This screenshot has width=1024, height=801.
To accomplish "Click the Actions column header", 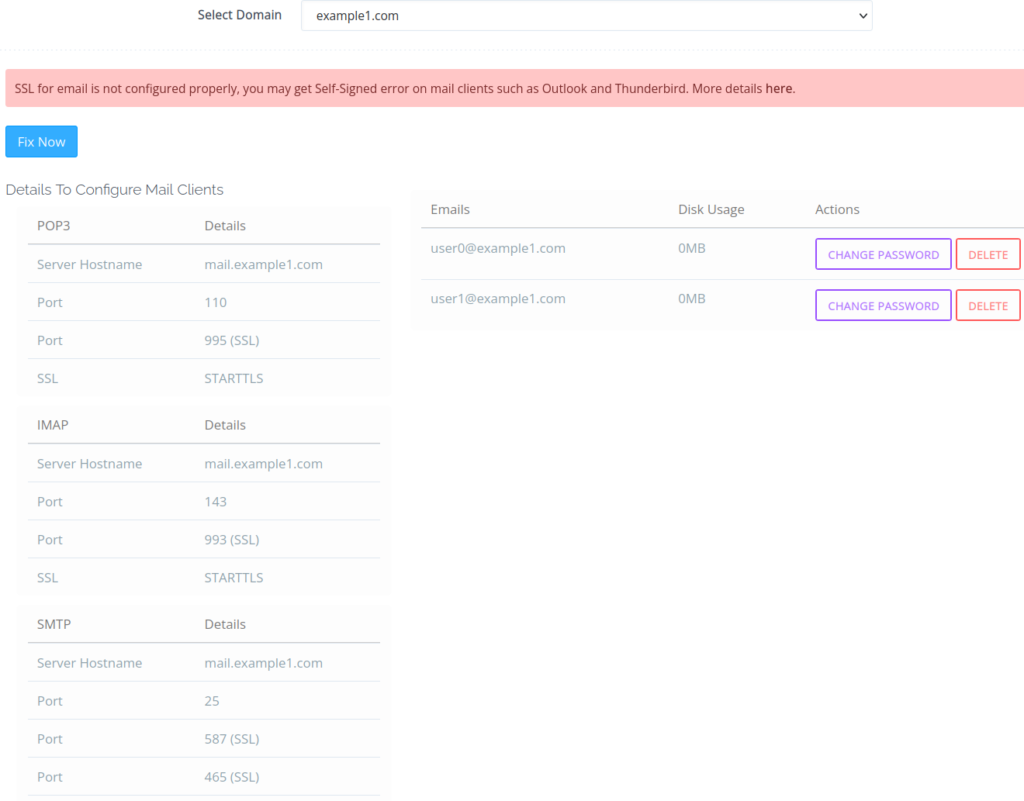I will 837,210.
